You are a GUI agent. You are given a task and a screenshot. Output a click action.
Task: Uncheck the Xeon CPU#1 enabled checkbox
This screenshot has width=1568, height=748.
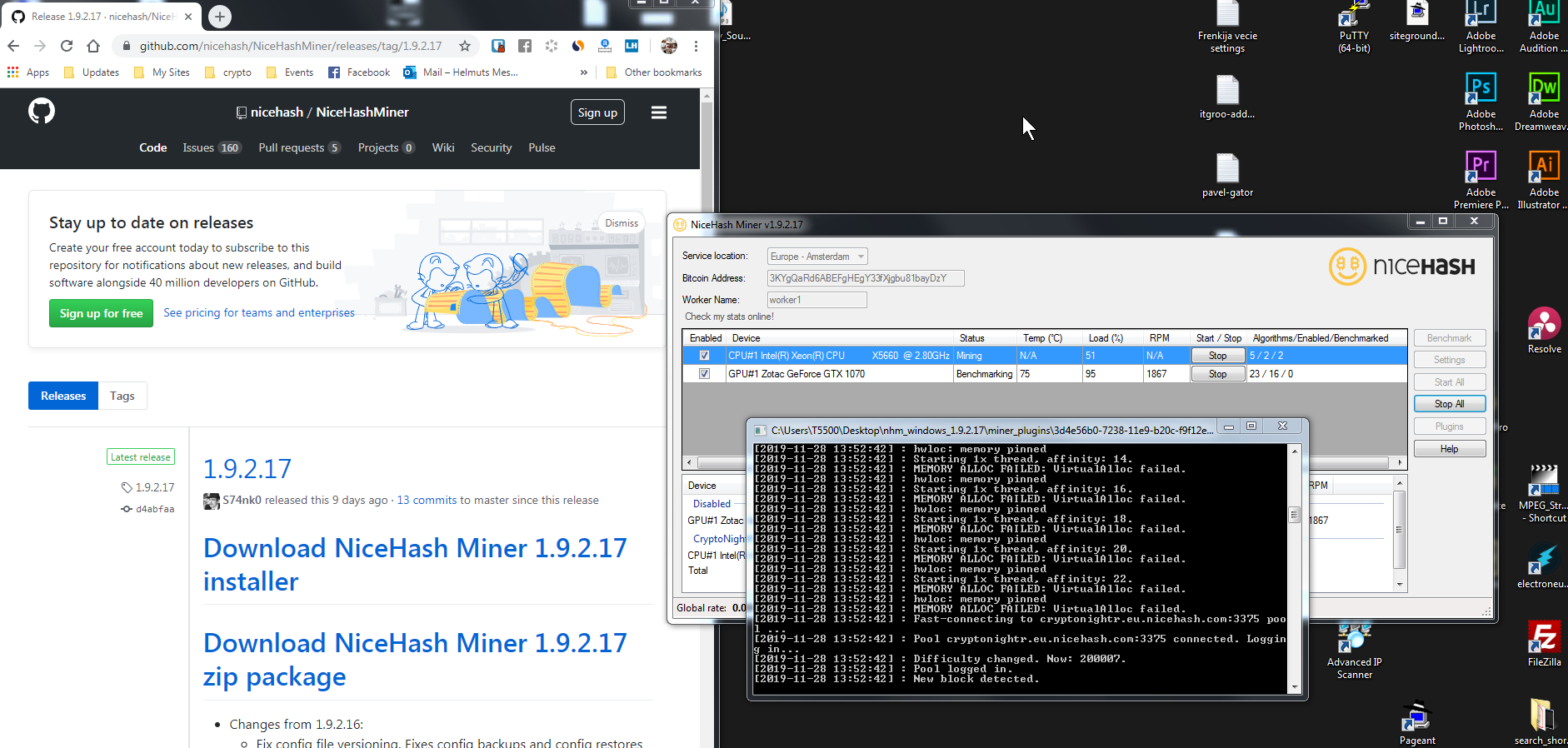click(705, 356)
